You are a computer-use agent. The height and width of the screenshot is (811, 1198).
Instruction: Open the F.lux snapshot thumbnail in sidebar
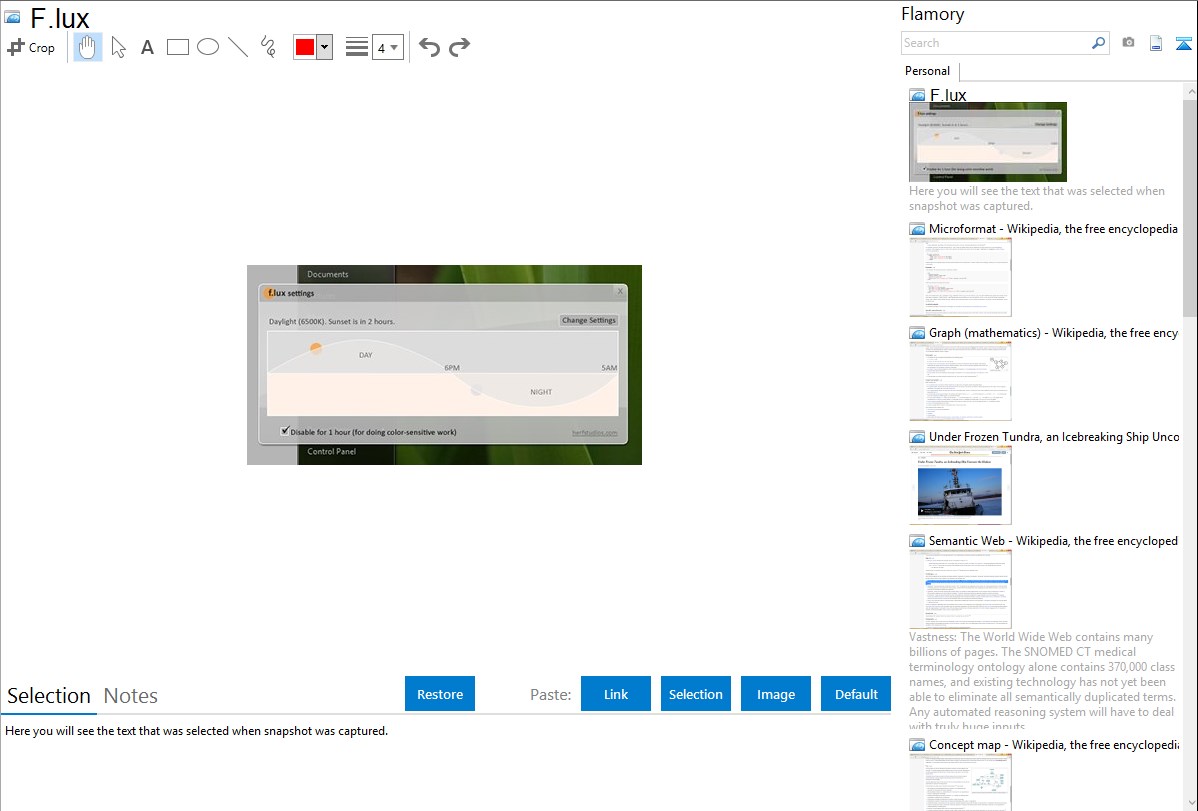(x=988, y=142)
